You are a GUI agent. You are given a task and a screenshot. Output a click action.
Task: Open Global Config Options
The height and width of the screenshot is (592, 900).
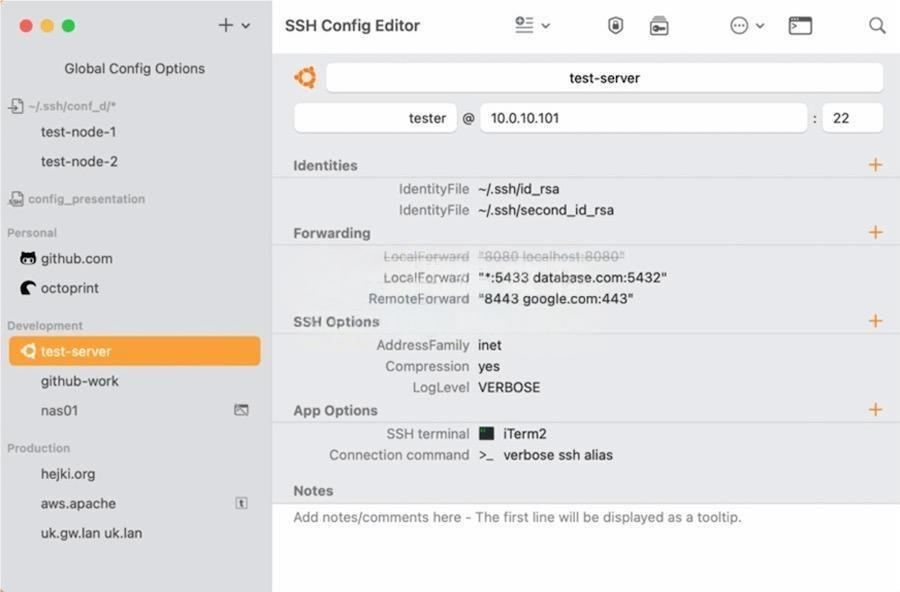134,68
